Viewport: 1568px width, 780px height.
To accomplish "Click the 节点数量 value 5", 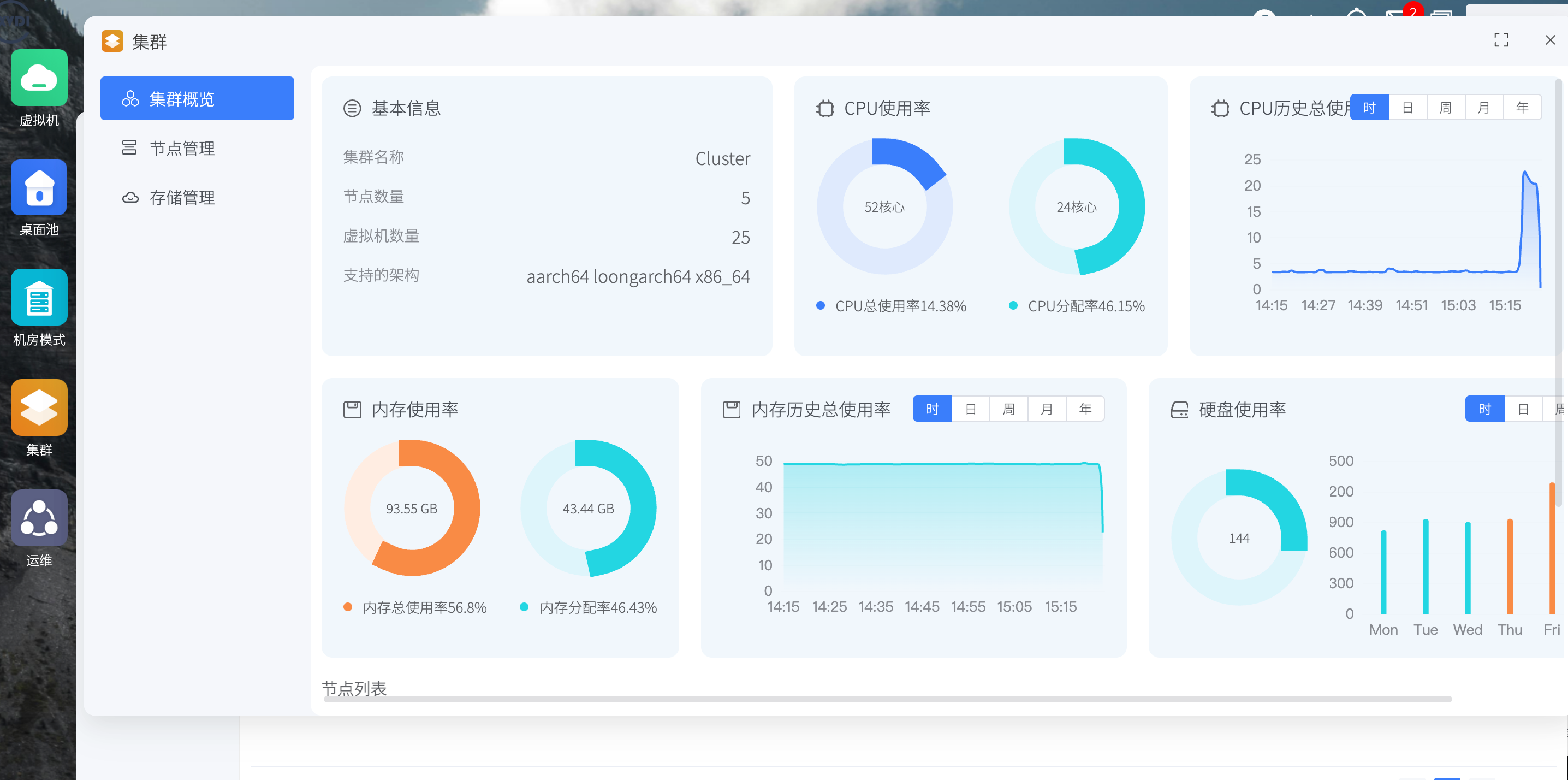I will (x=745, y=198).
